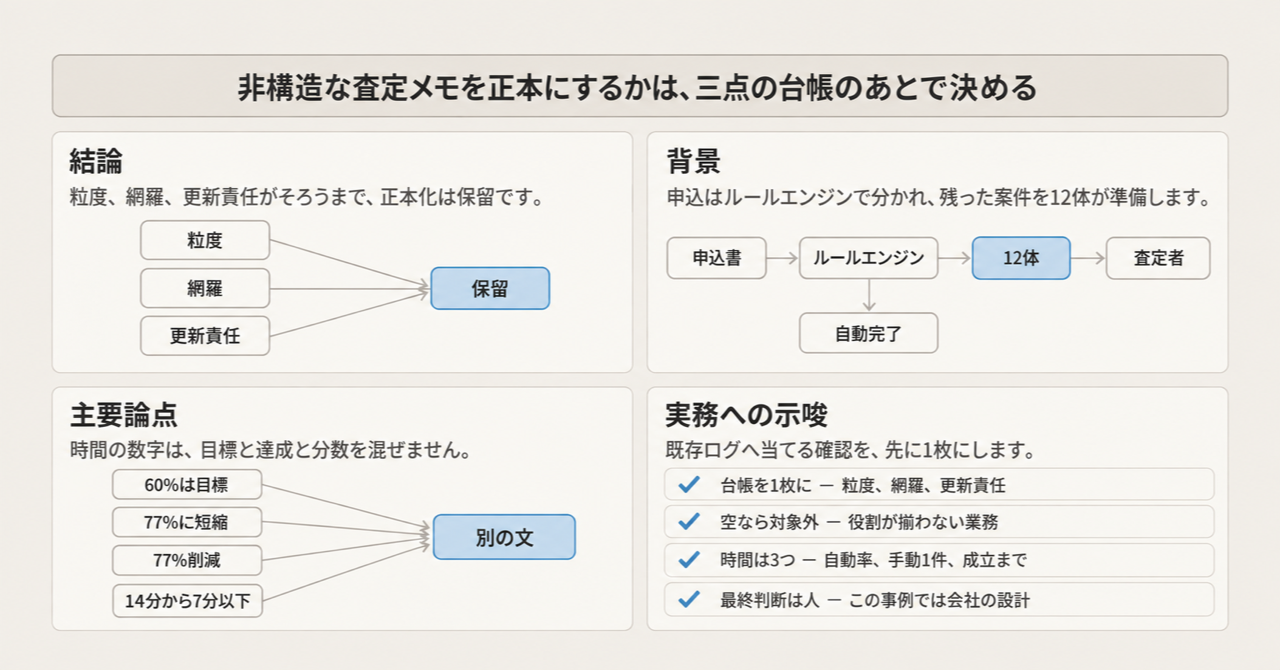Image resolution: width=1280 pixels, height=670 pixels.
Task: Click the 主要論点 heading
Action: pyautogui.click(x=124, y=415)
